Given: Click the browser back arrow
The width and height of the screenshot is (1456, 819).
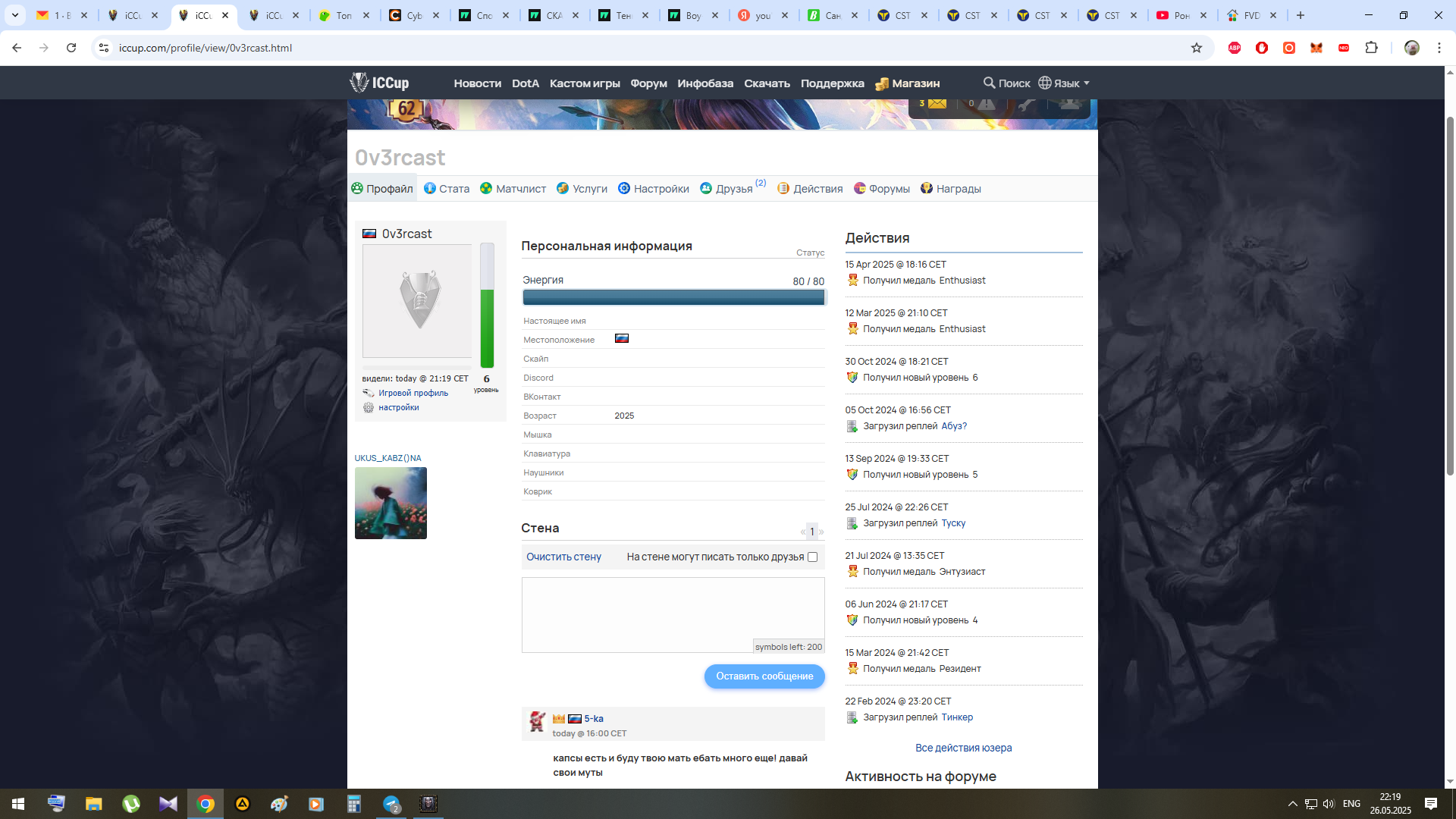Looking at the screenshot, I should (17, 48).
